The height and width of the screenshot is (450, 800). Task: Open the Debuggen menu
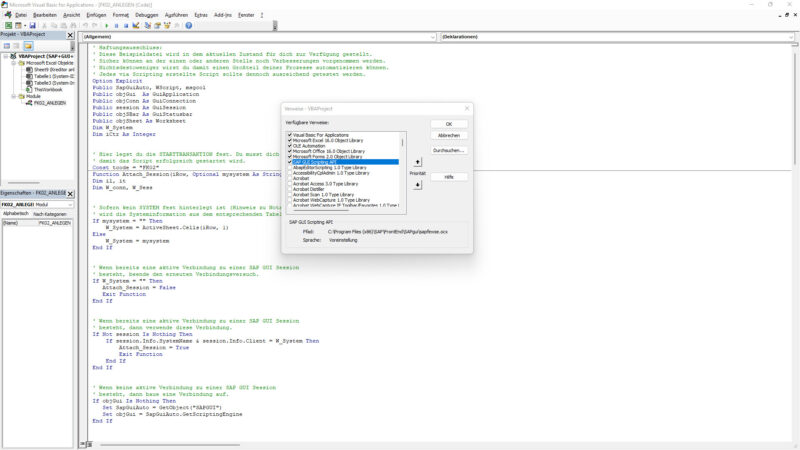pyautogui.click(x=148, y=15)
